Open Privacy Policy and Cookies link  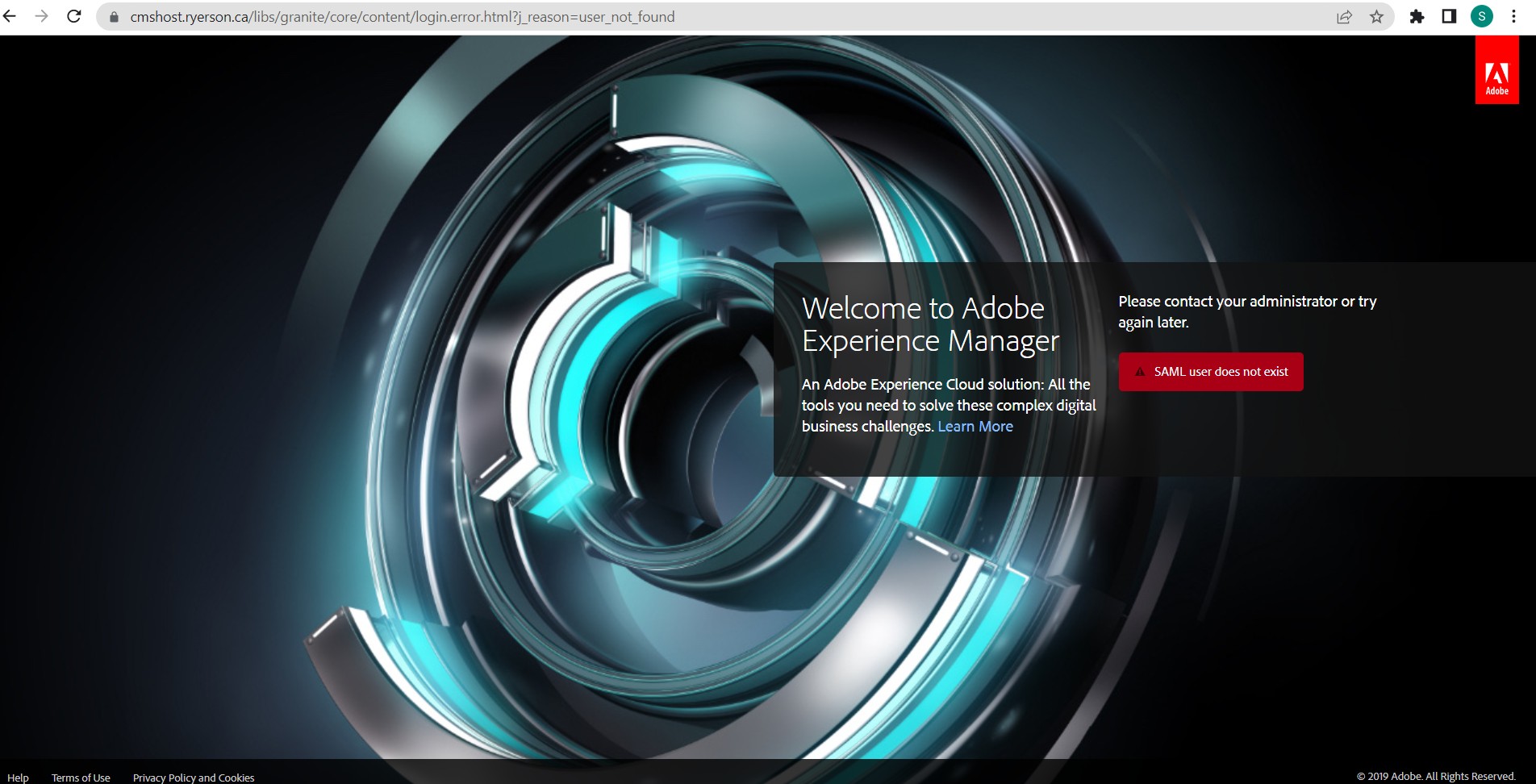(194, 778)
